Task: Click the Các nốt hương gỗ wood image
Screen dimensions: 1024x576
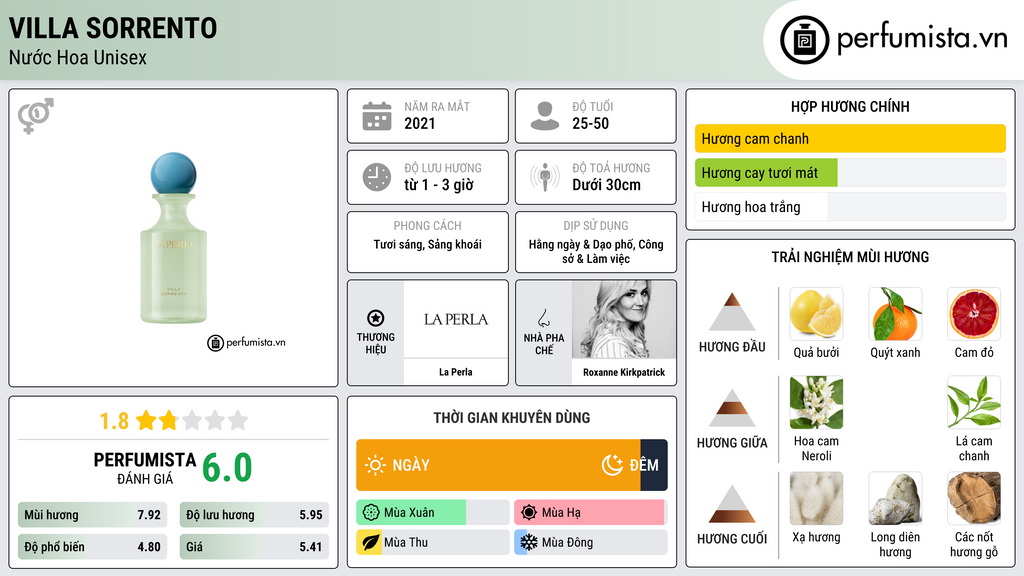Action: click(974, 499)
